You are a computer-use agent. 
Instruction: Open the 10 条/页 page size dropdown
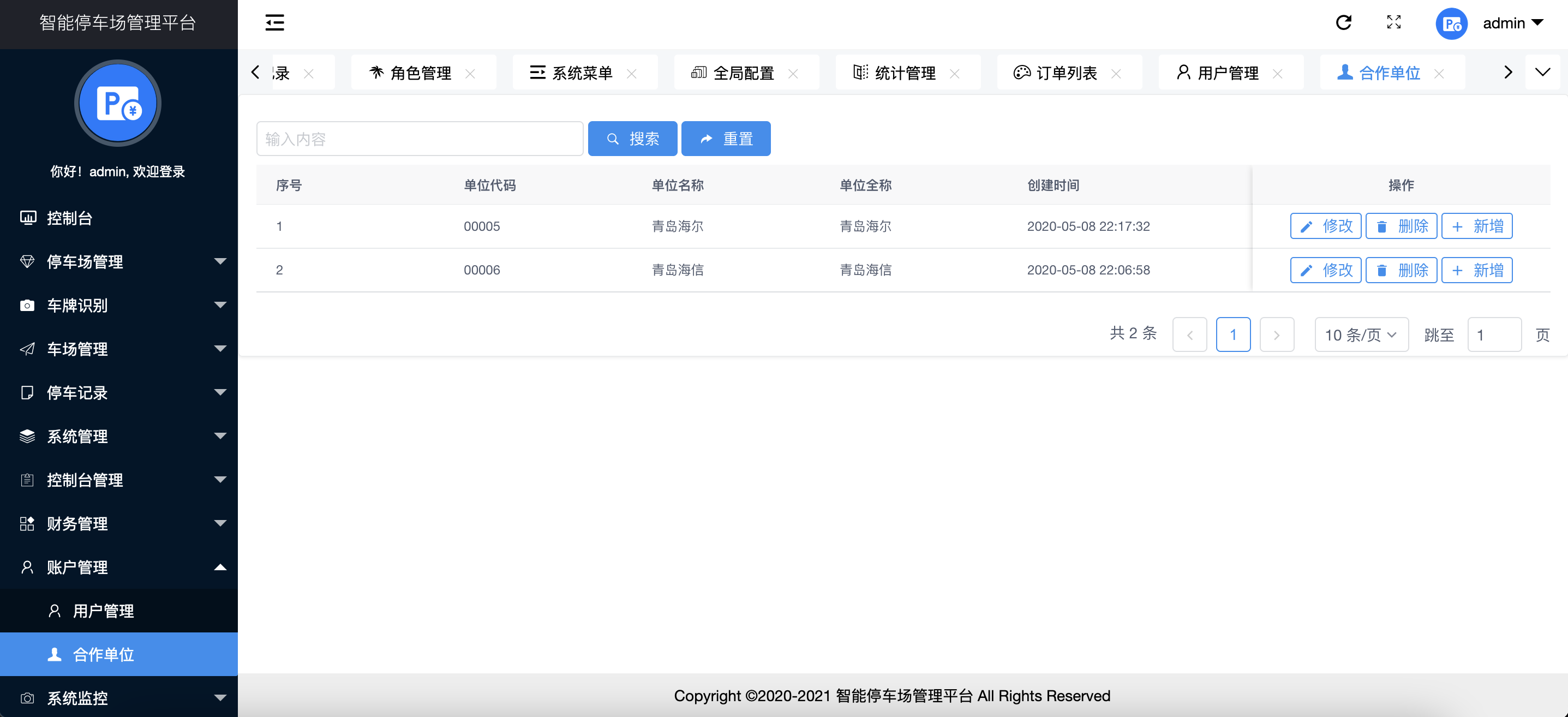(1361, 334)
